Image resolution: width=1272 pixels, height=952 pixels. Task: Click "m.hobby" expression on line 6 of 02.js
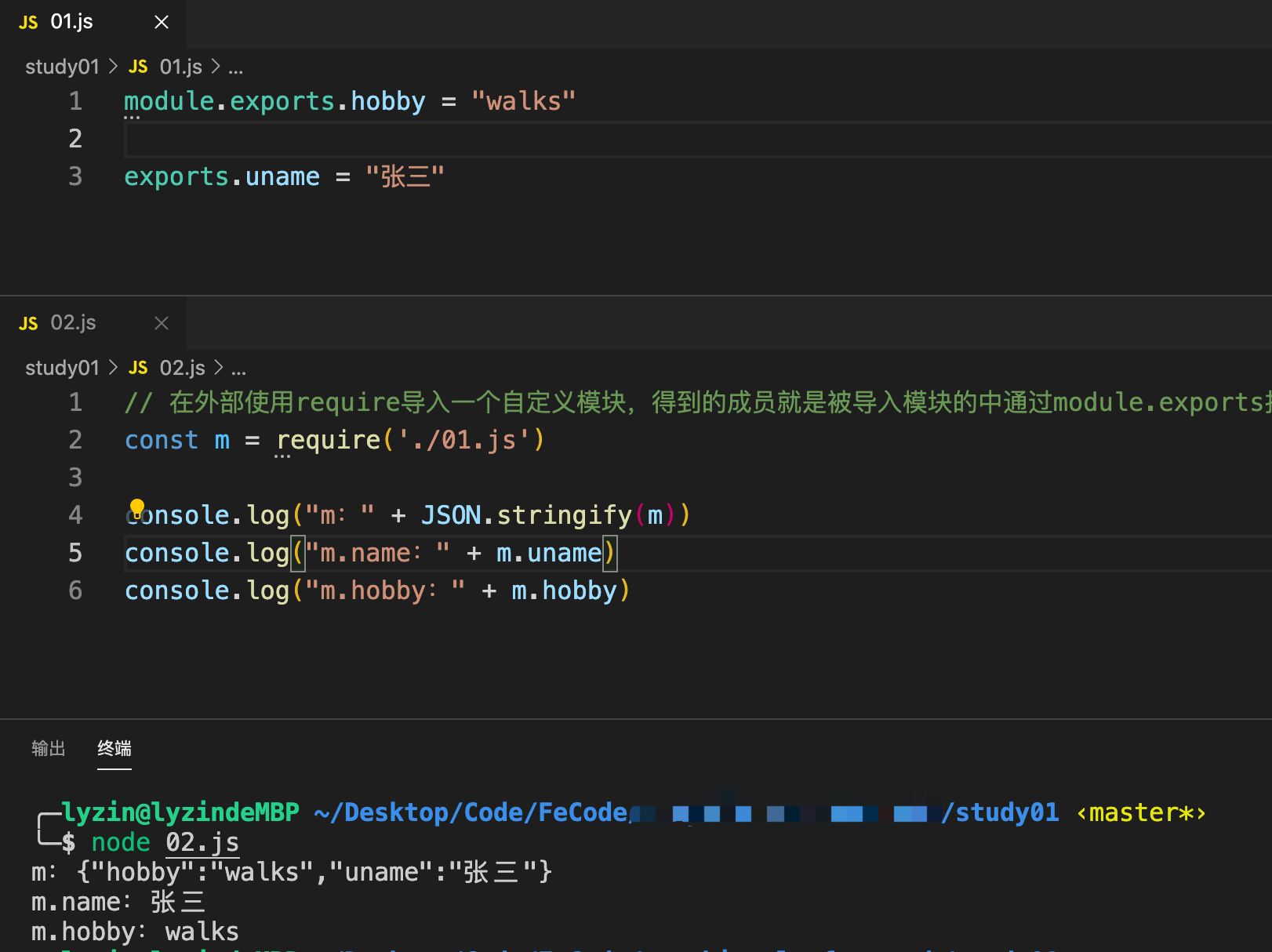565,590
